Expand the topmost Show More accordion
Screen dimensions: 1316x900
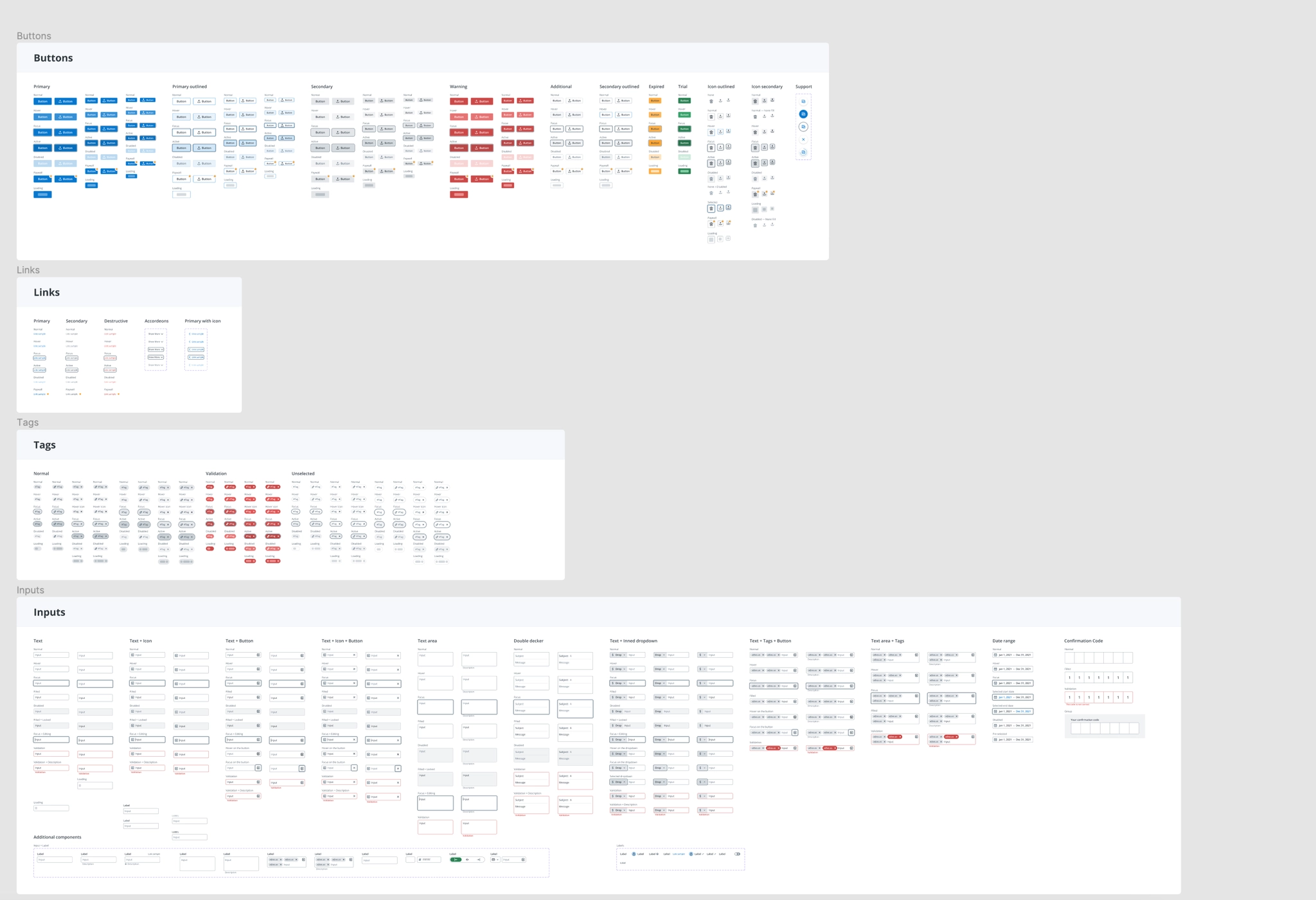(156, 334)
